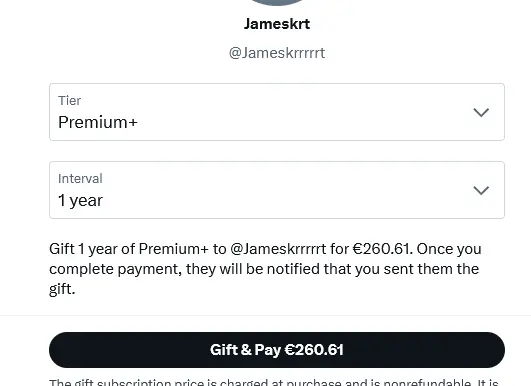This screenshot has width=531, height=386.
Task: Click the 'Tier' field label
Action: [69, 101]
